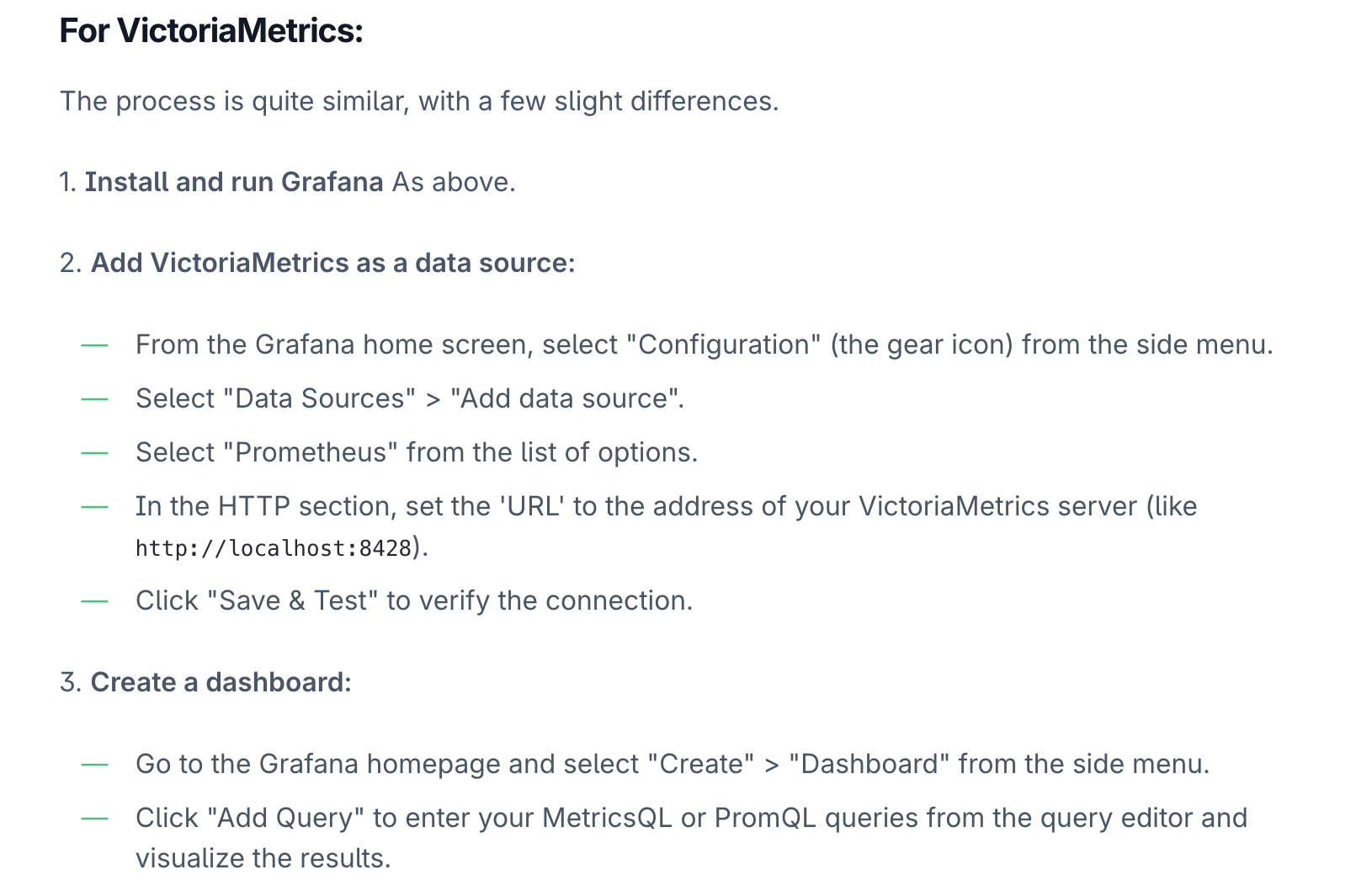Click 'Add VictoriaMetrics as a data source:' heading

pyautogui.click(x=332, y=263)
